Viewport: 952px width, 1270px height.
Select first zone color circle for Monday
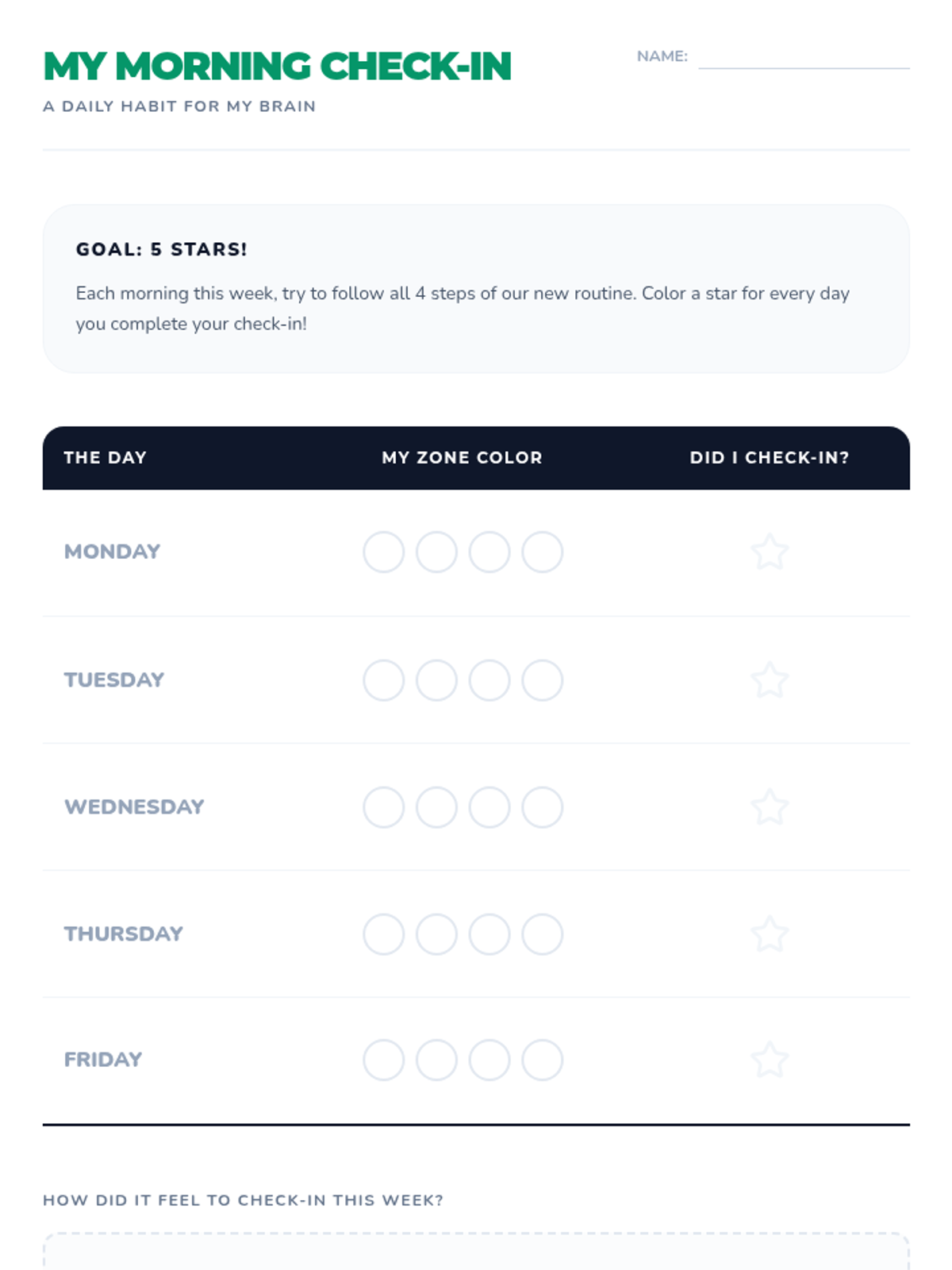384,552
